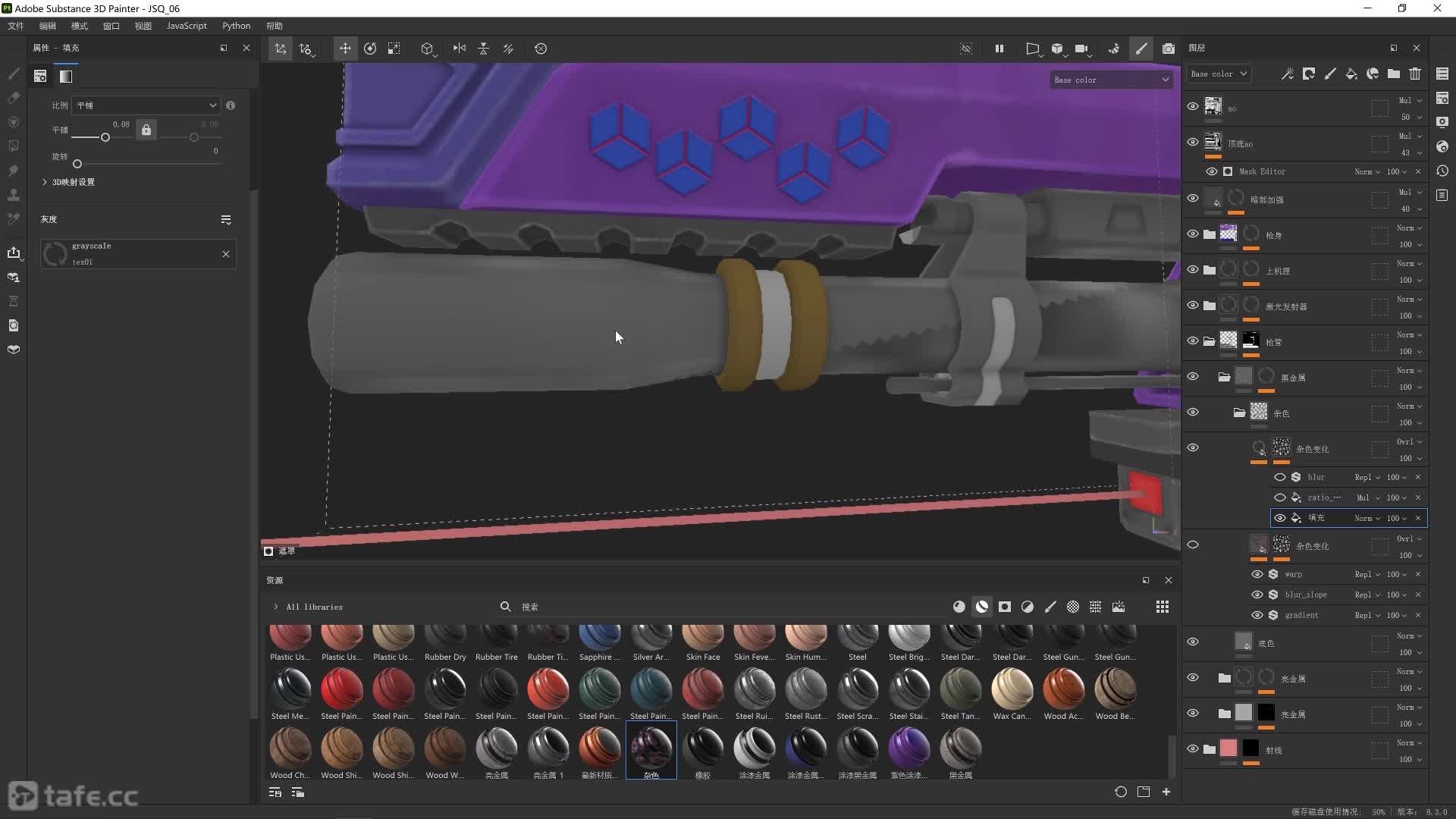Adjust the 平铺 tiling slider handle

(105, 137)
